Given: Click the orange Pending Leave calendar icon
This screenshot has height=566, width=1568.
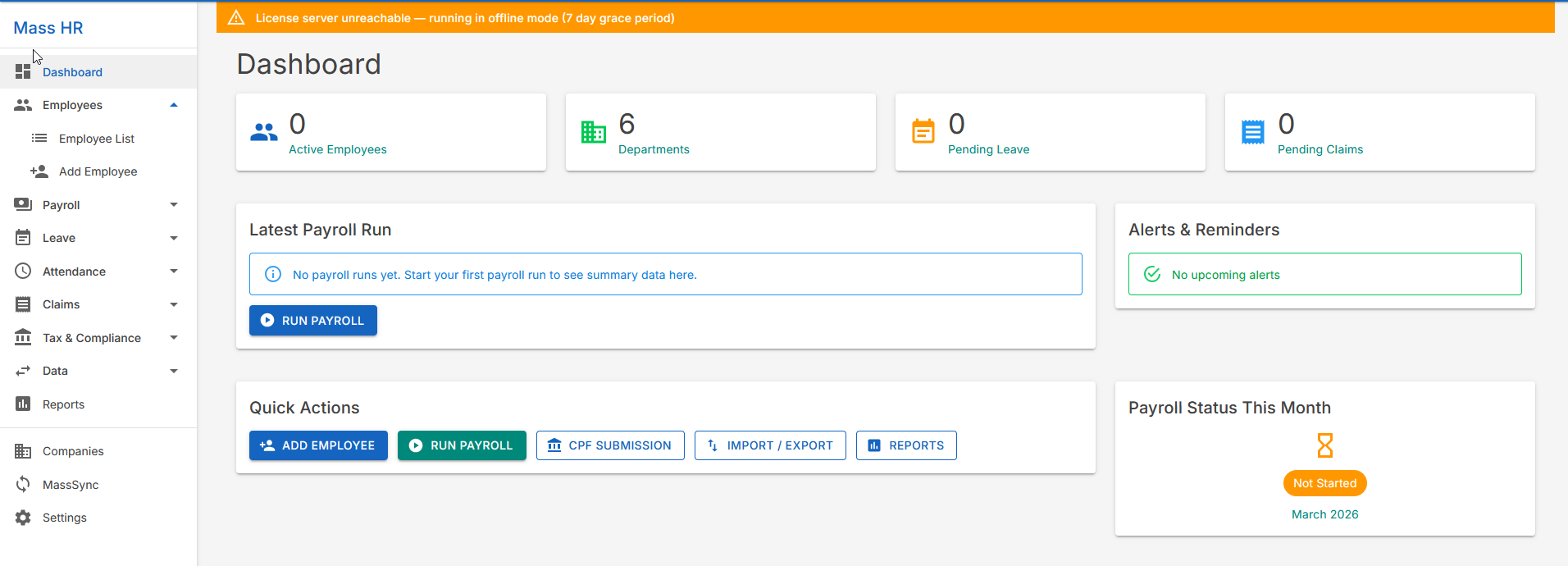Looking at the screenshot, I should [923, 131].
